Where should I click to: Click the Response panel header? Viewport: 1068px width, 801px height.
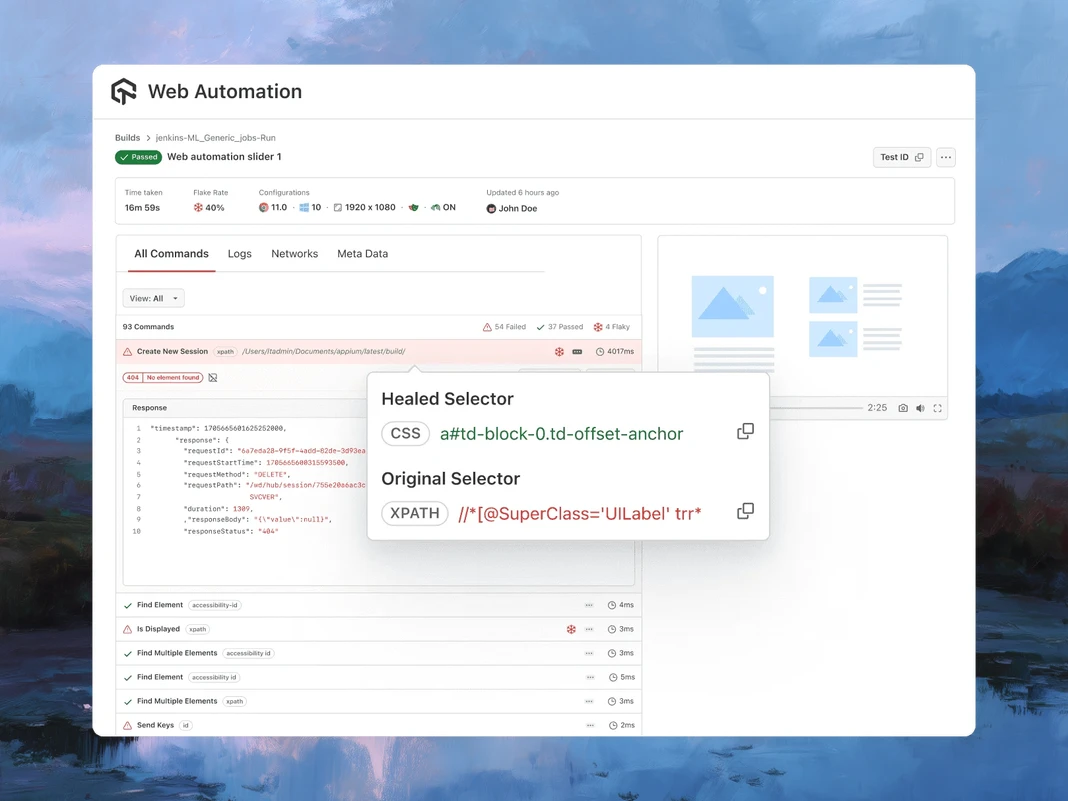[x=245, y=407]
